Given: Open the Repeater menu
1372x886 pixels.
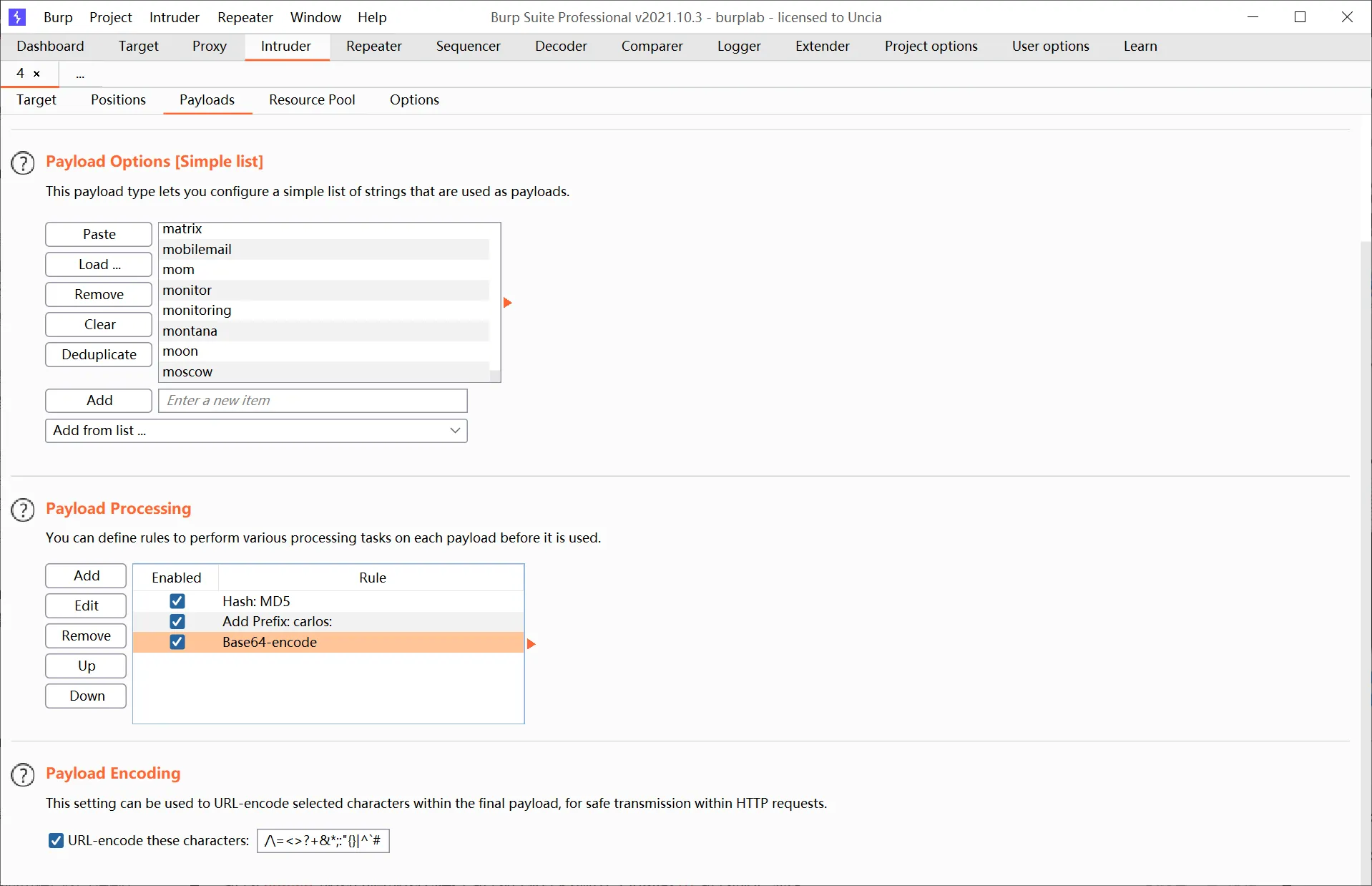Looking at the screenshot, I should 245,17.
